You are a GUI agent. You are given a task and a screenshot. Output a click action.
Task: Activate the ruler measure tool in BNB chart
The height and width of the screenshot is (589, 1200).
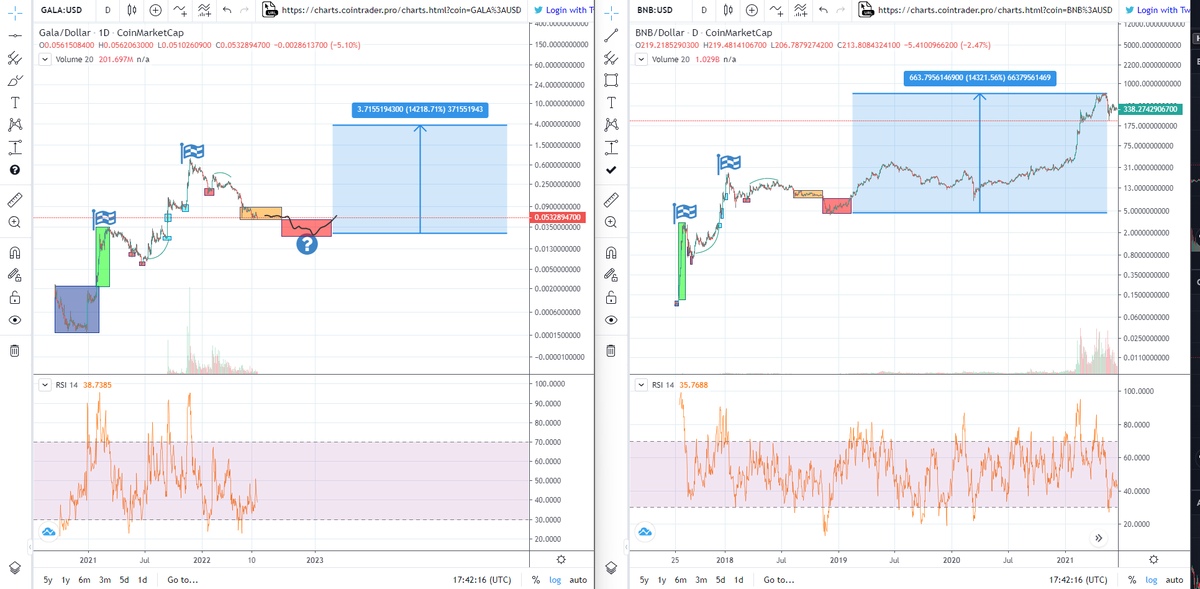(x=611, y=200)
